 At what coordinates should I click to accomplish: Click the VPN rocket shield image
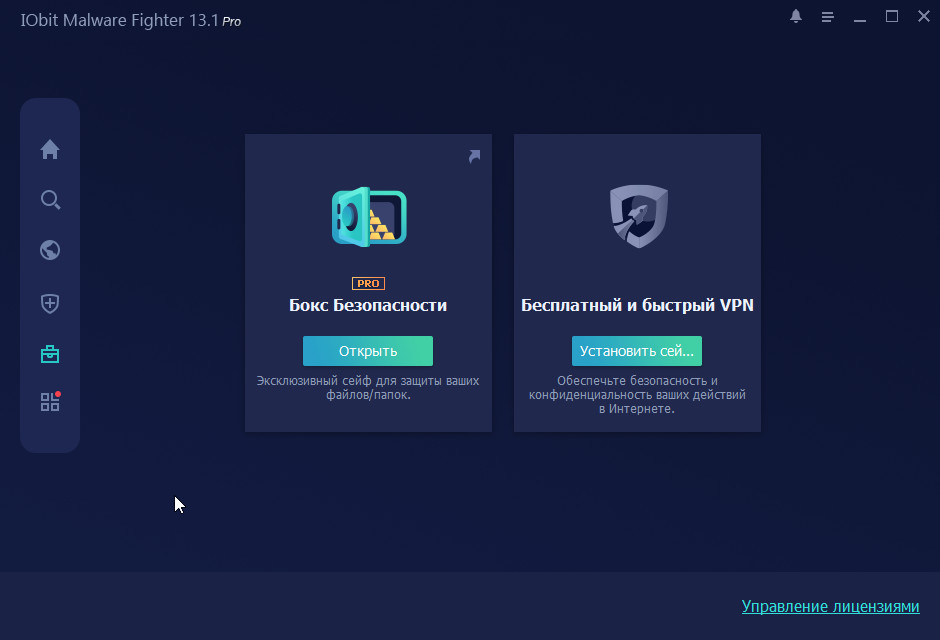(638, 216)
